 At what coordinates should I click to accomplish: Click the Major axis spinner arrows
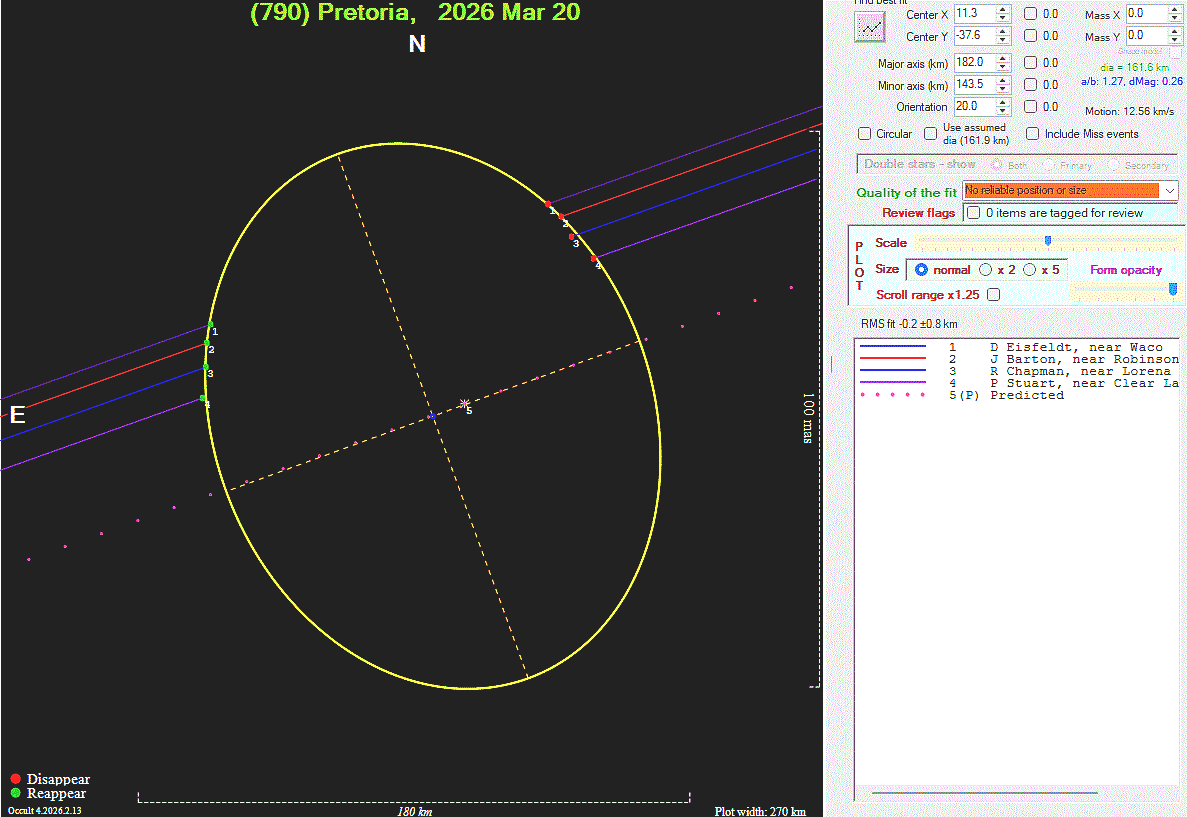coord(1003,63)
